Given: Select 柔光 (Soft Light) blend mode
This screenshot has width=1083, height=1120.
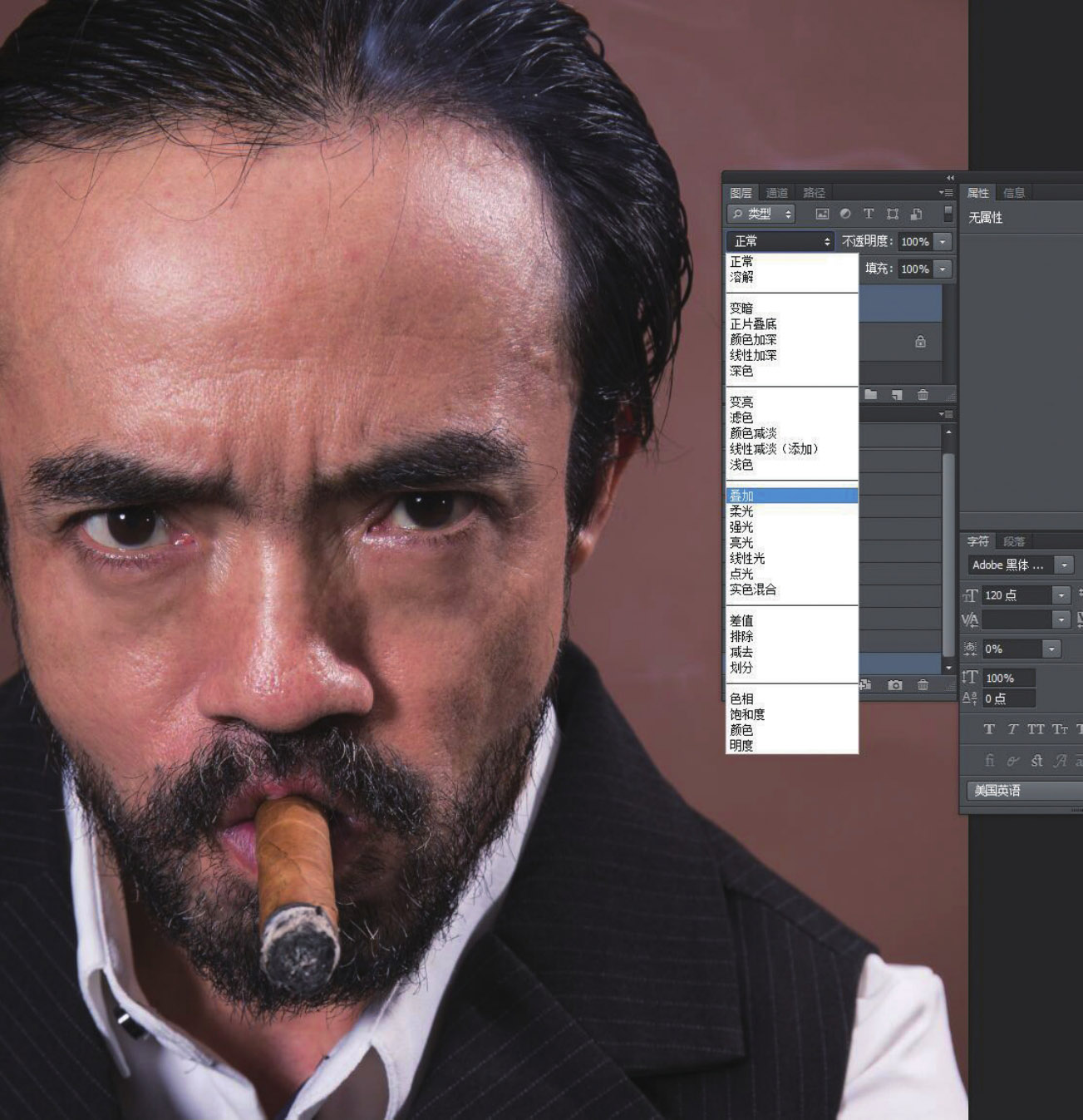Looking at the screenshot, I should coord(741,511).
